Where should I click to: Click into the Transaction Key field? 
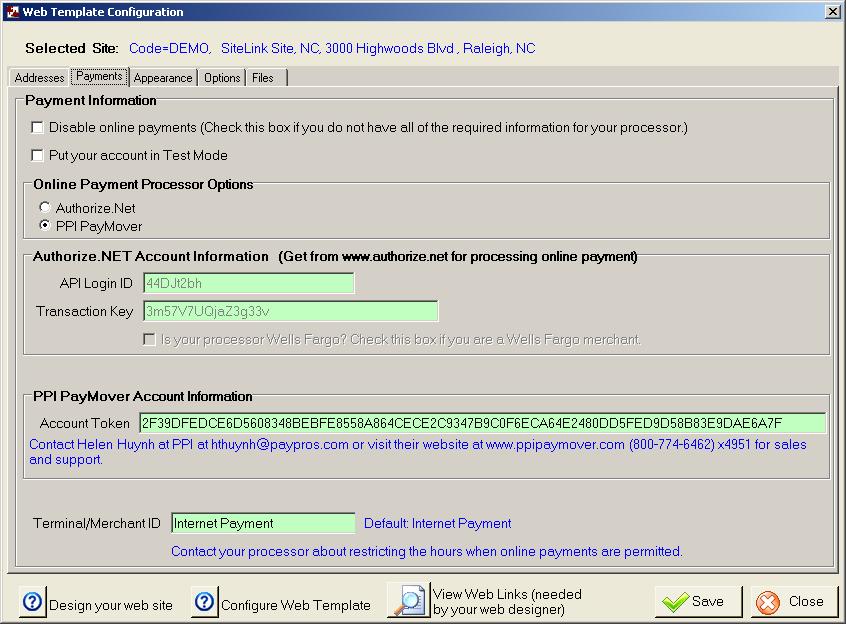coord(291,311)
